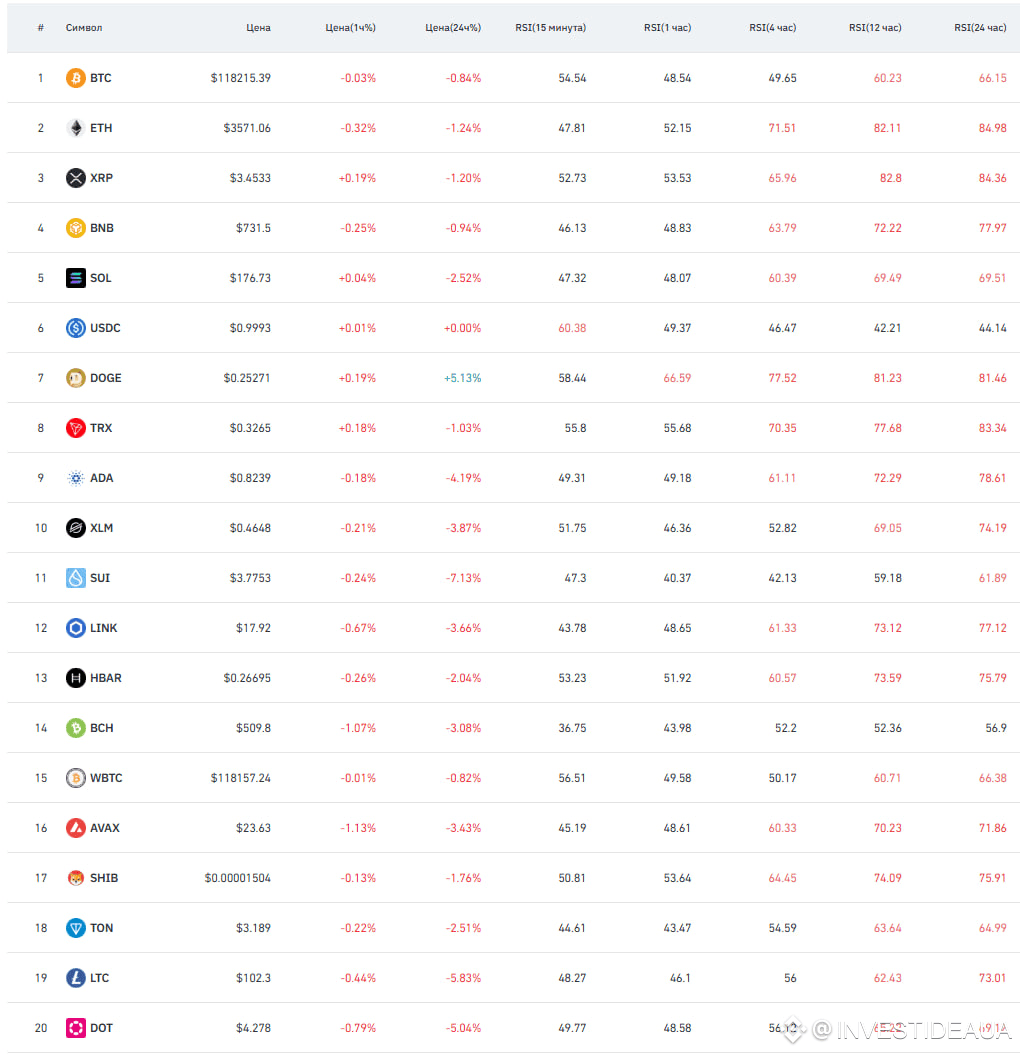Click the AVAX red triangle icon
Viewport: 1020px width, 1055px height.
coord(75,828)
